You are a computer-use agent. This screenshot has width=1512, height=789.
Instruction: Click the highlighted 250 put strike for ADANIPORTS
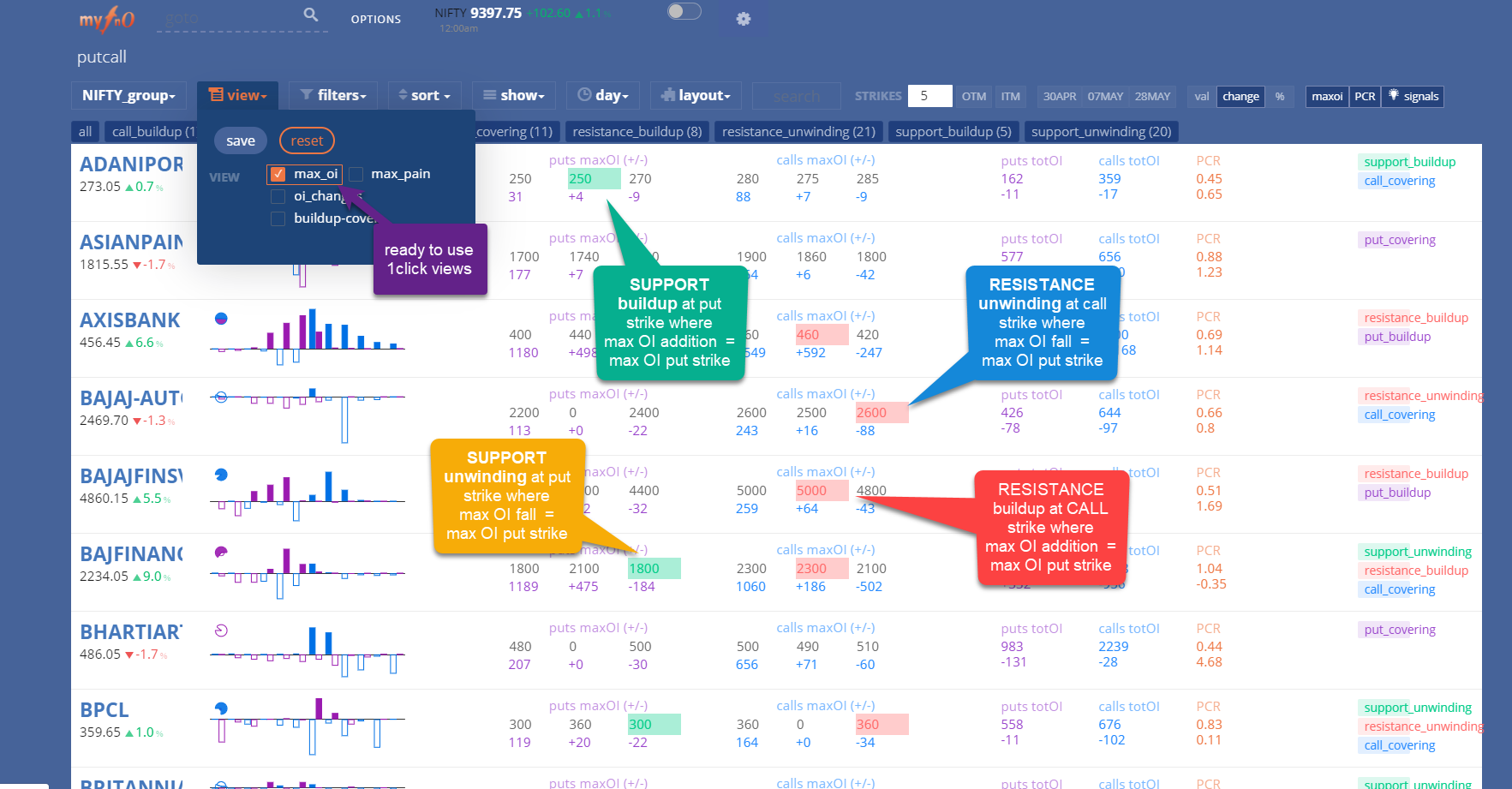pyautogui.click(x=594, y=178)
